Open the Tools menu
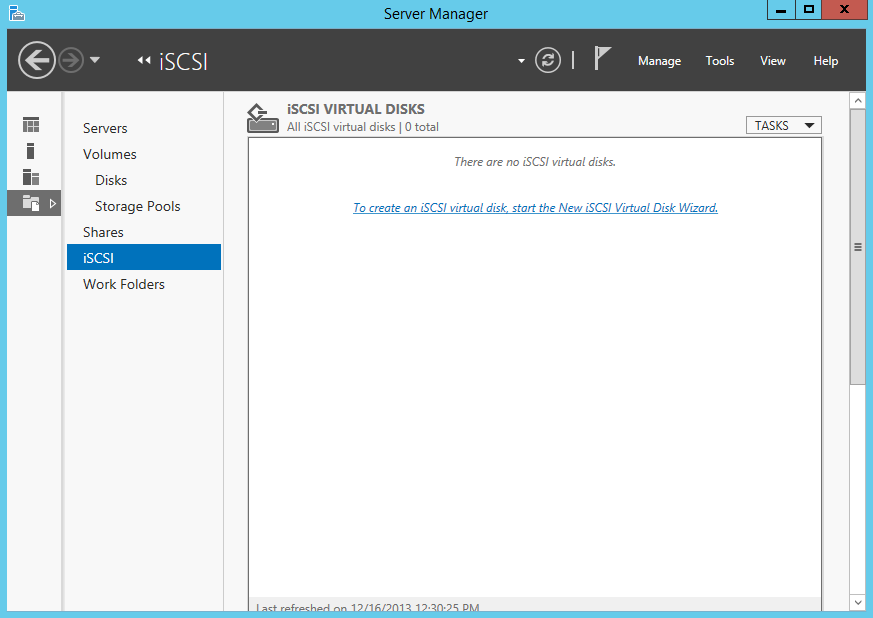The width and height of the screenshot is (873, 618). tap(719, 61)
